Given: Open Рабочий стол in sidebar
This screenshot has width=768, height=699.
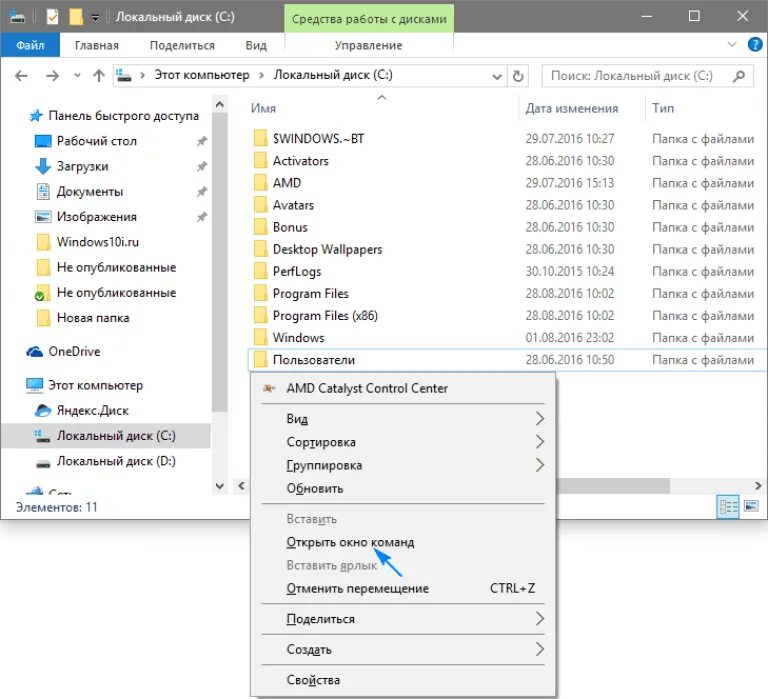Looking at the screenshot, I should pyautogui.click(x=96, y=141).
